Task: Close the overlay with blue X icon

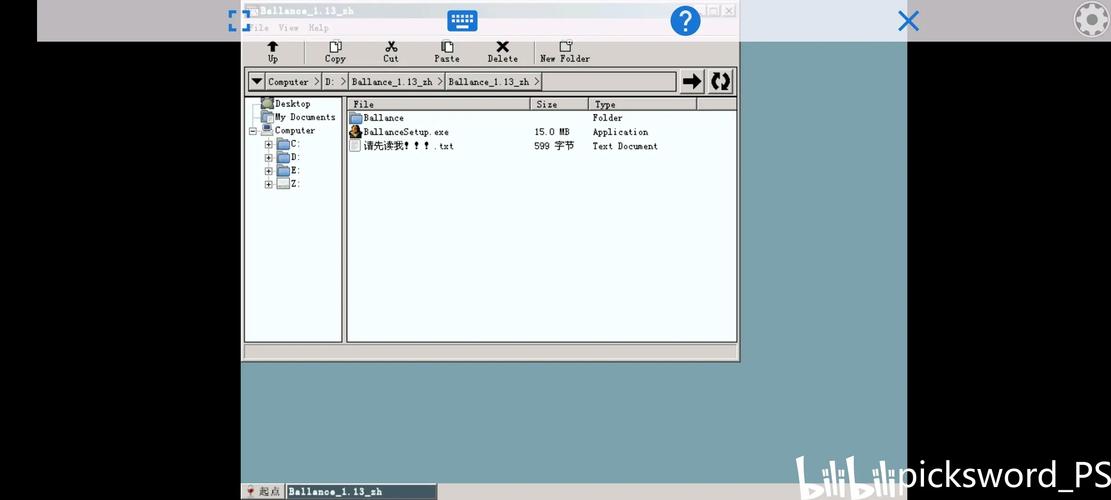Action: [x=908, y=21]
